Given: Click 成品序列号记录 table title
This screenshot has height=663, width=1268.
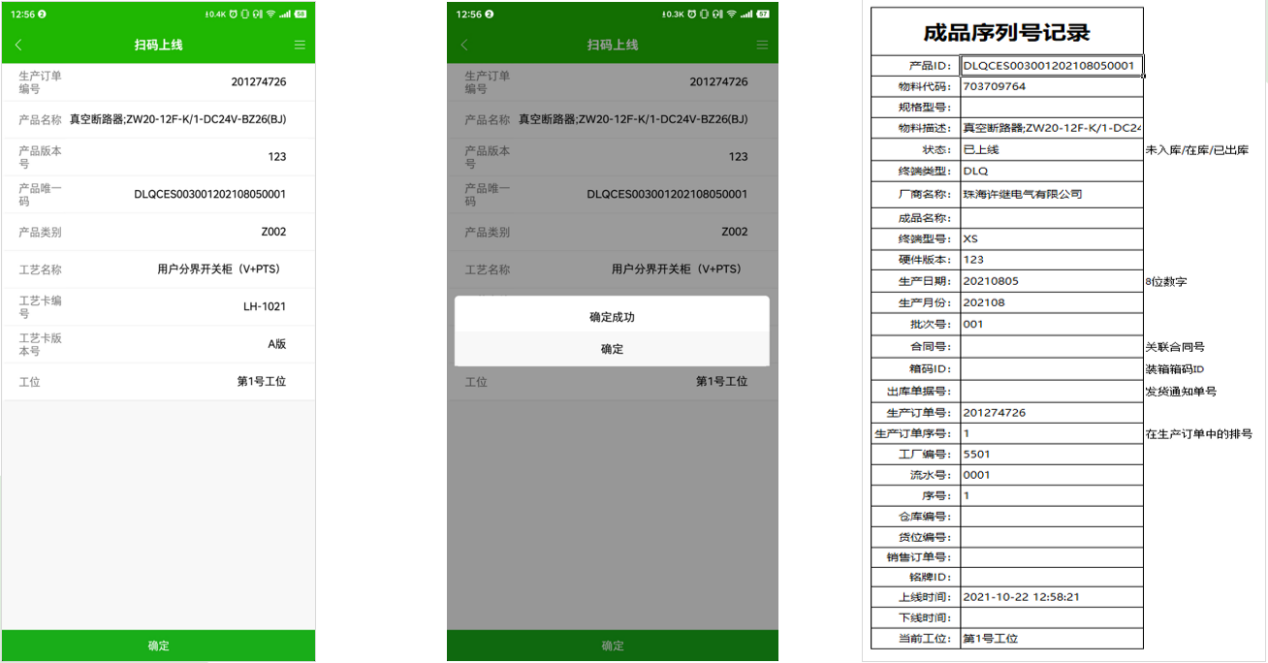Looking at the screenshot, I should (1007, 32).
